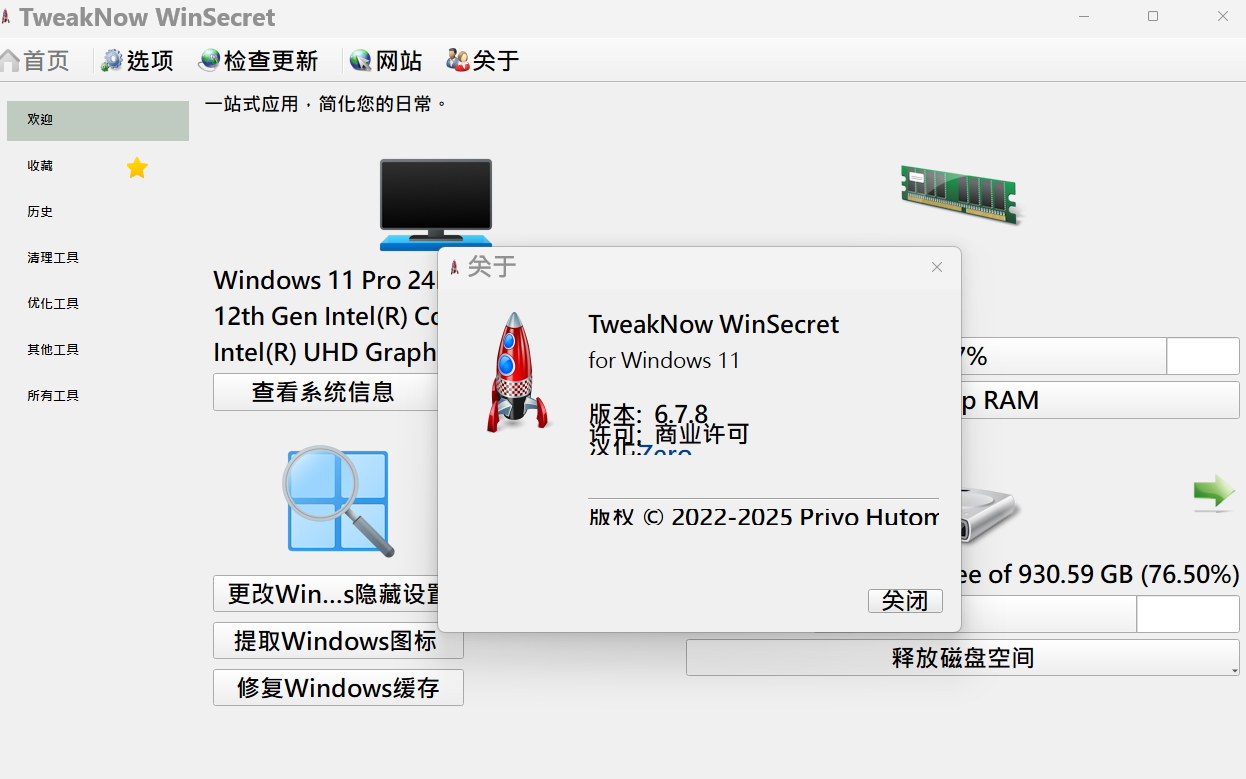Click the yellow star favorites icon
This screenshot has width=1246, height=779.
[137, 168]
